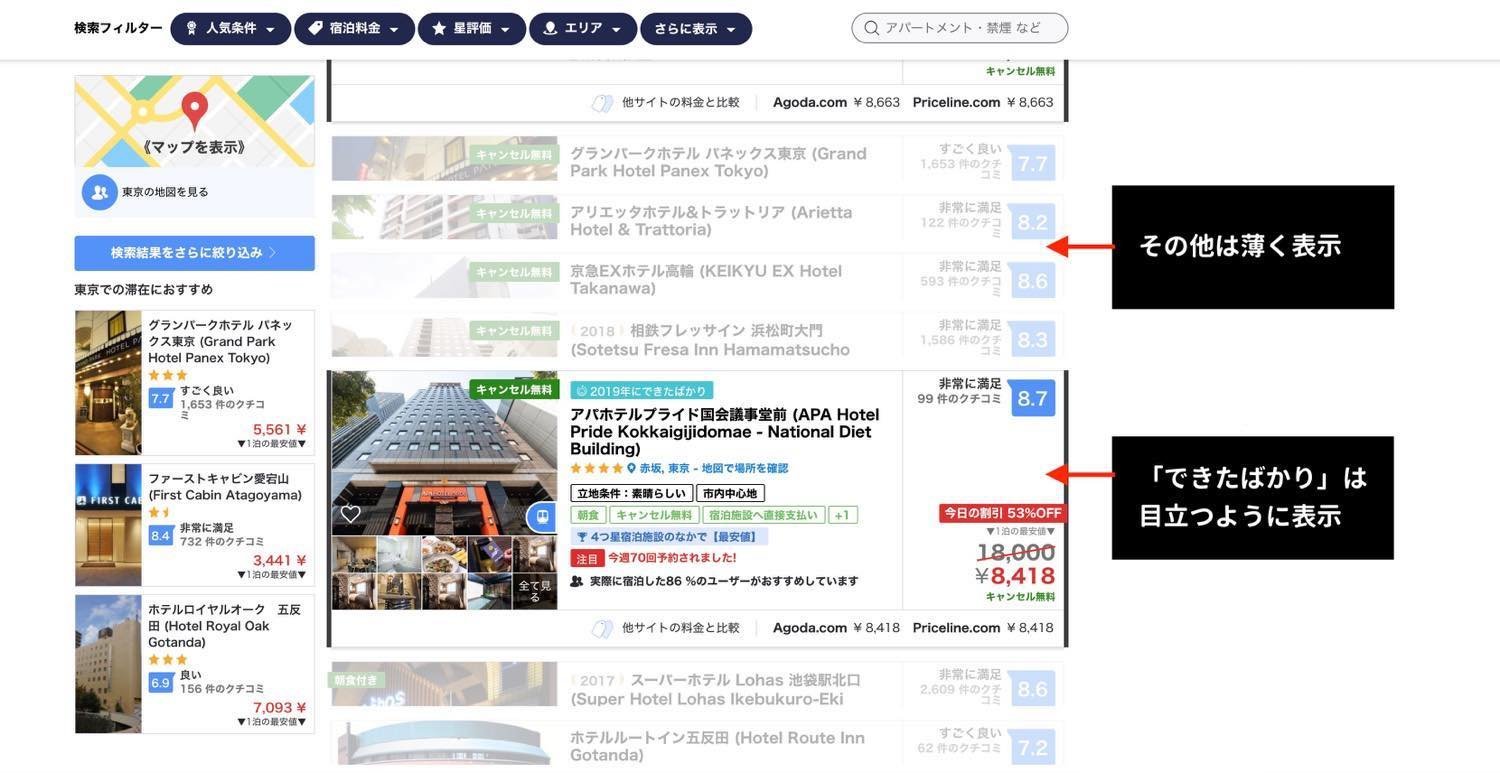Image resolution: width=1500 pixels, height=773 pixels.
Task: Save APA Hotel with the heart icon
Action: point(351,514)
